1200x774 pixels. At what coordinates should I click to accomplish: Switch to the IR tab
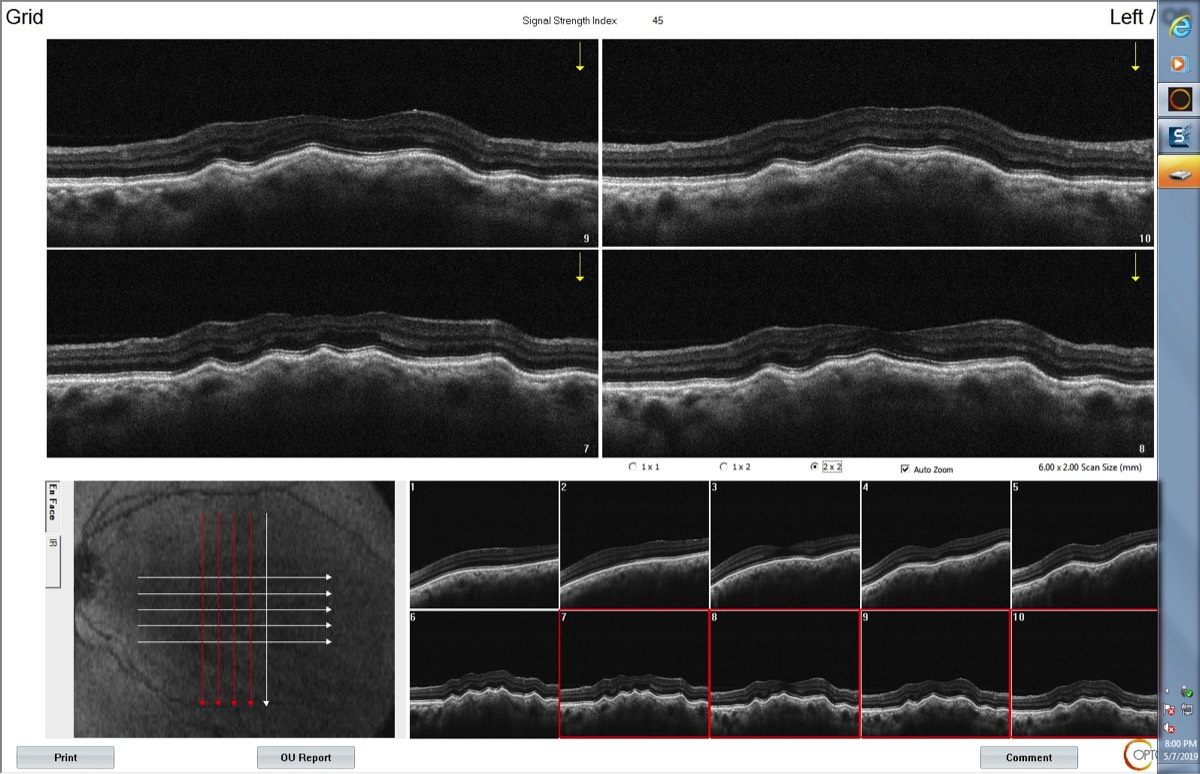(x=53, y=543)
